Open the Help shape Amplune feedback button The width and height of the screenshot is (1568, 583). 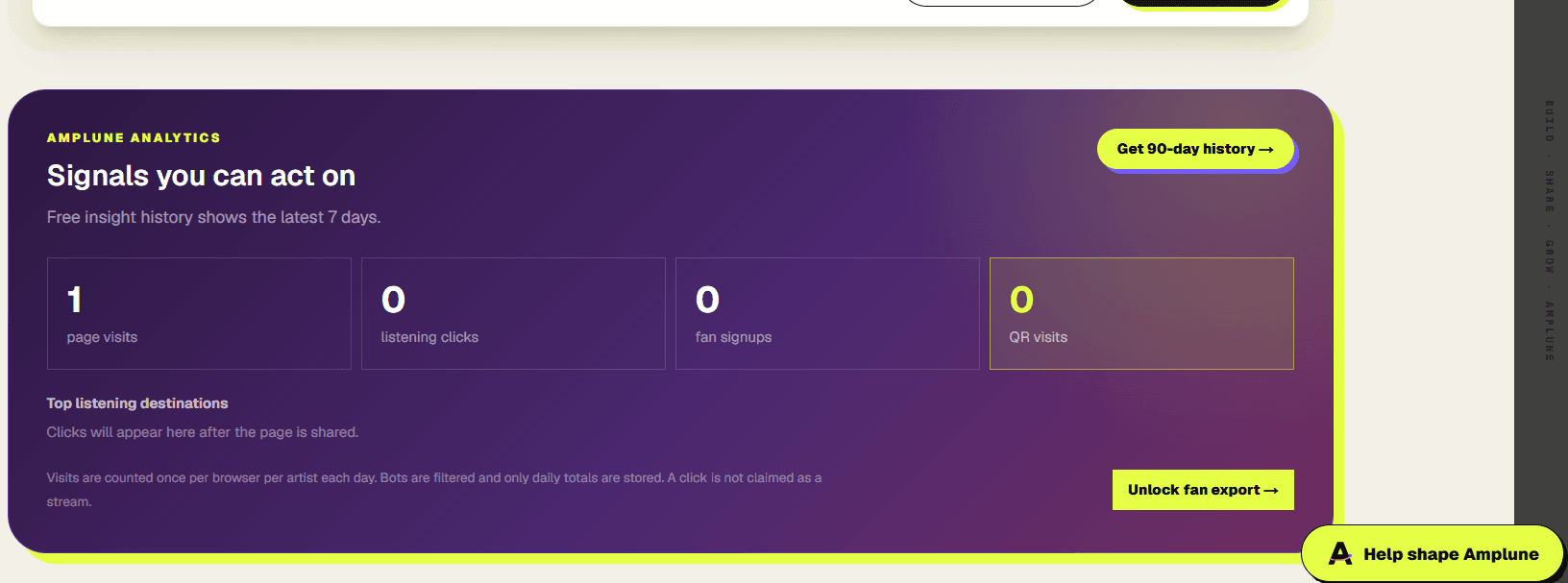coord(1433,554)
